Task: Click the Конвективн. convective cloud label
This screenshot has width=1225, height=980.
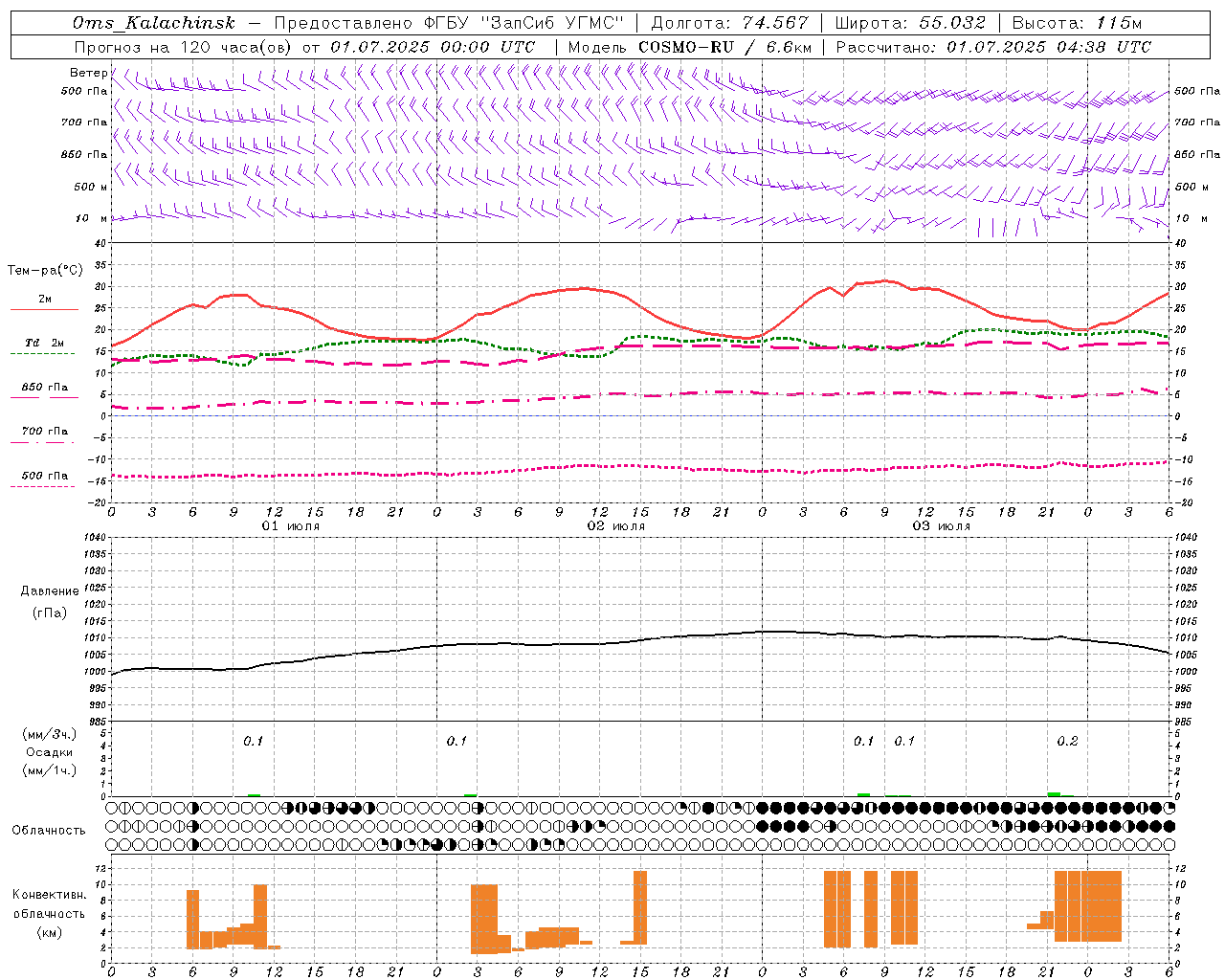Action: pos(49,895)
